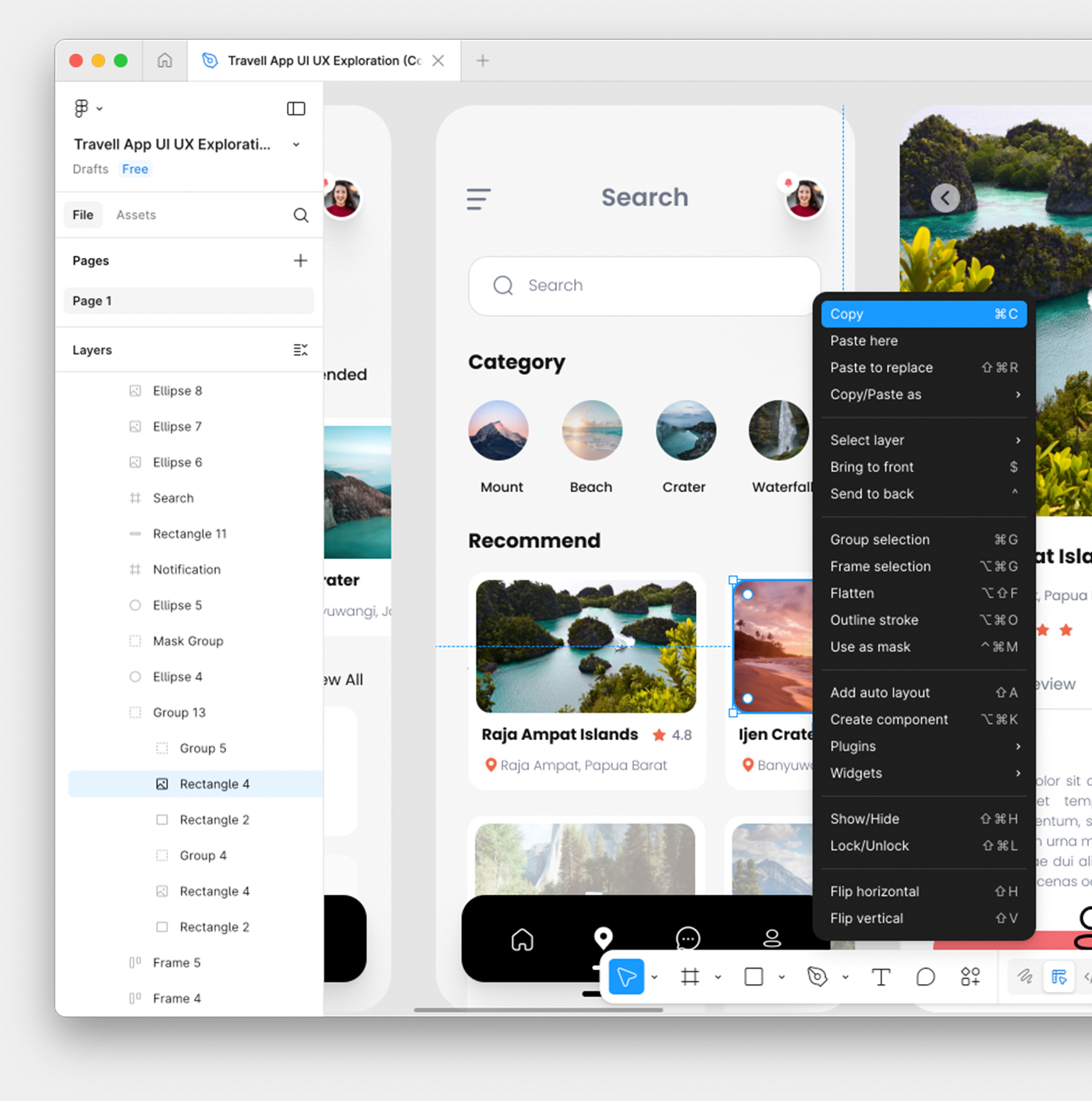Select the Rectangle shape tool

pyautogui.click(x=753, y=977)
